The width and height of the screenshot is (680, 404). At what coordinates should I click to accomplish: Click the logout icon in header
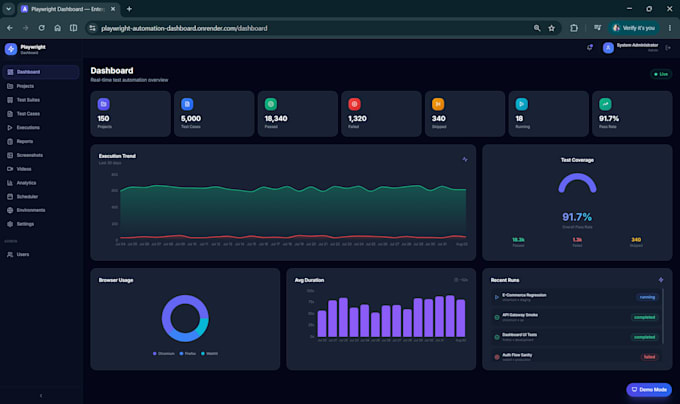click(x=668, y=48)
